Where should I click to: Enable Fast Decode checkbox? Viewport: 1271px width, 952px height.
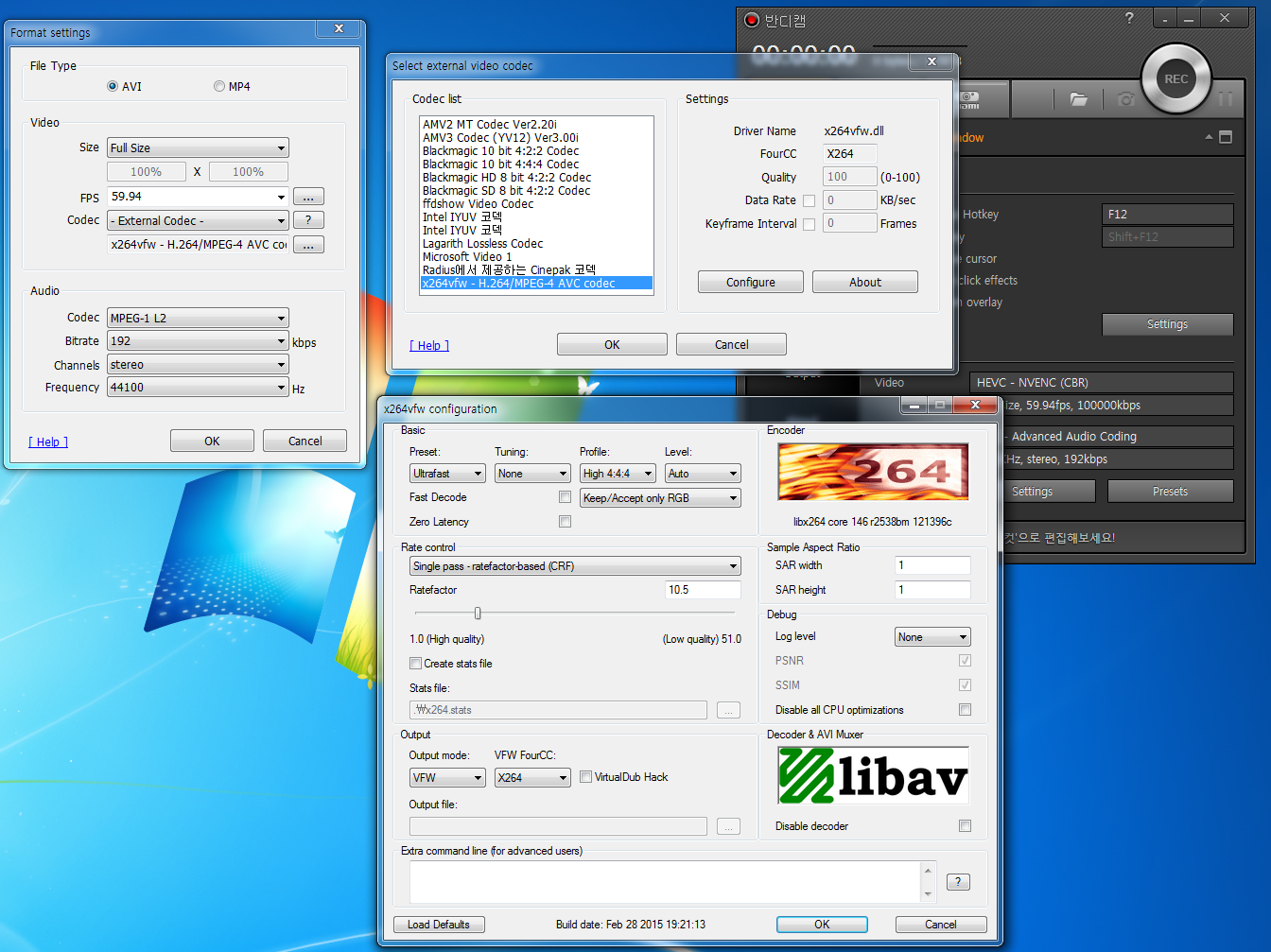(x=565, y=497)
